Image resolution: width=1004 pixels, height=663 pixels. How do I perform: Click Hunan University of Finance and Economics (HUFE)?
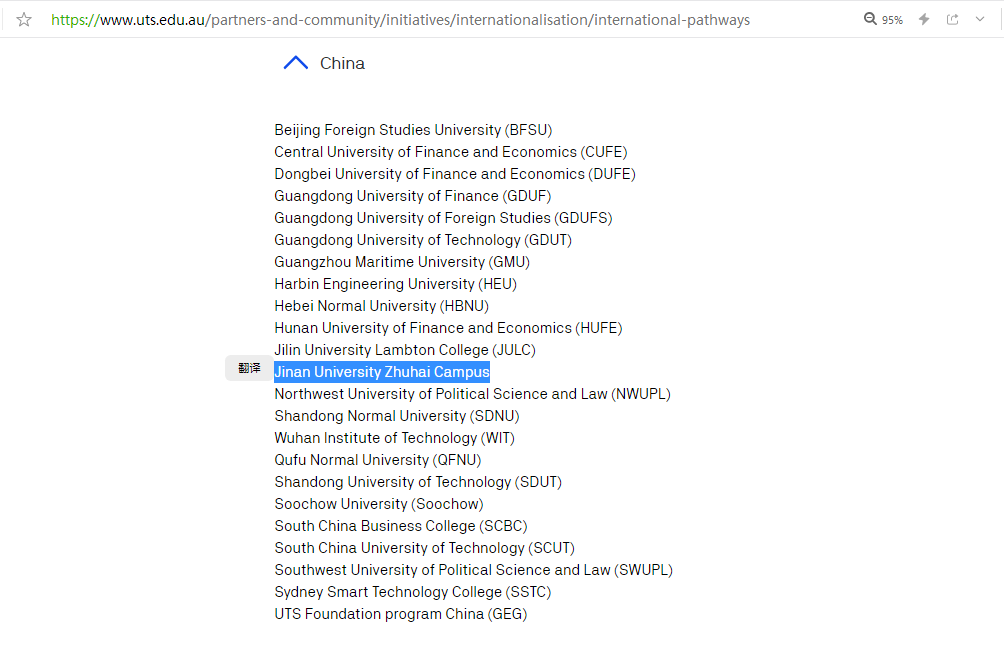tap(448, 328)
